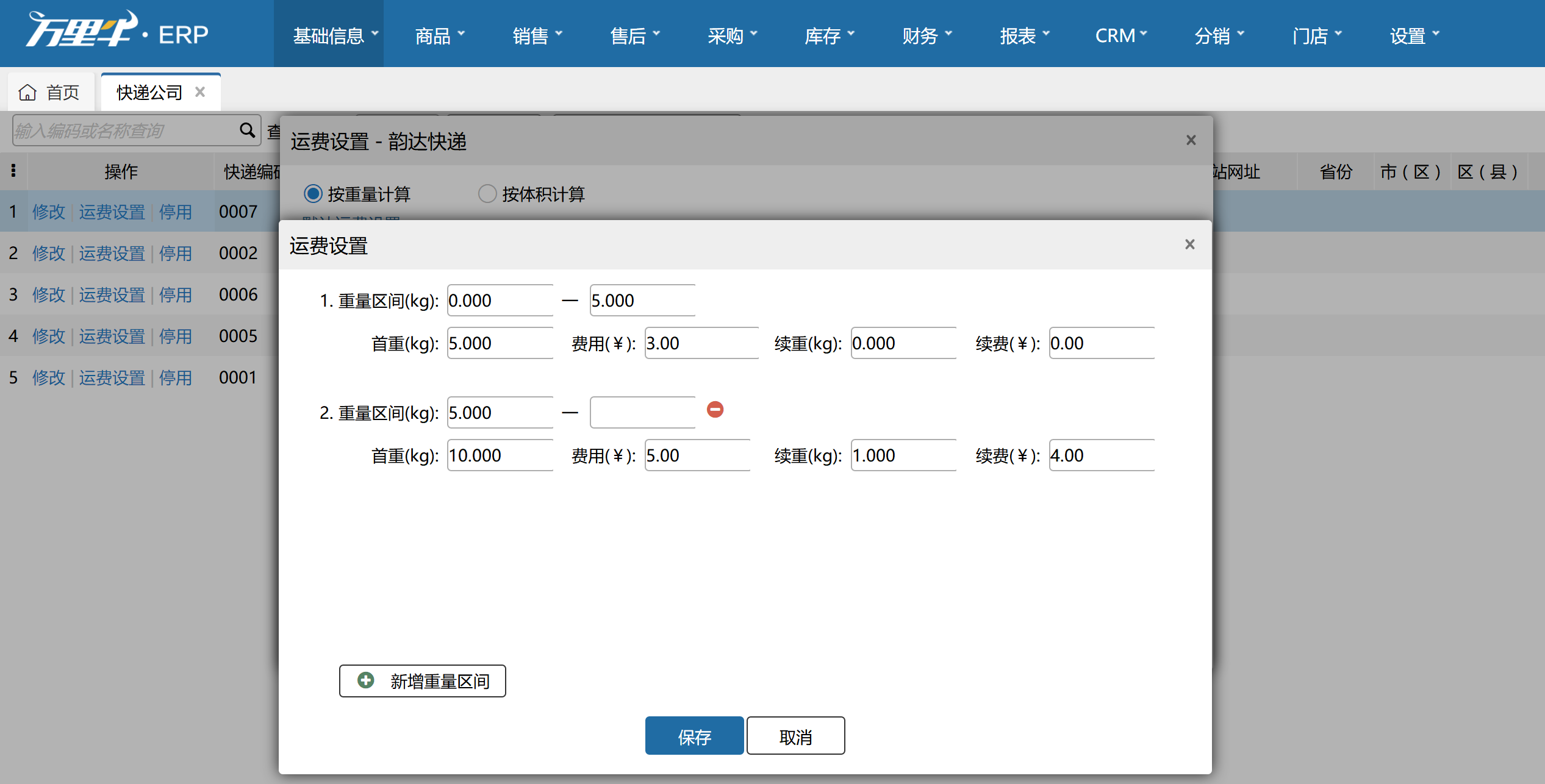
Task: Click the home icon in 首页 tab
Action: (x=27, y=92)
